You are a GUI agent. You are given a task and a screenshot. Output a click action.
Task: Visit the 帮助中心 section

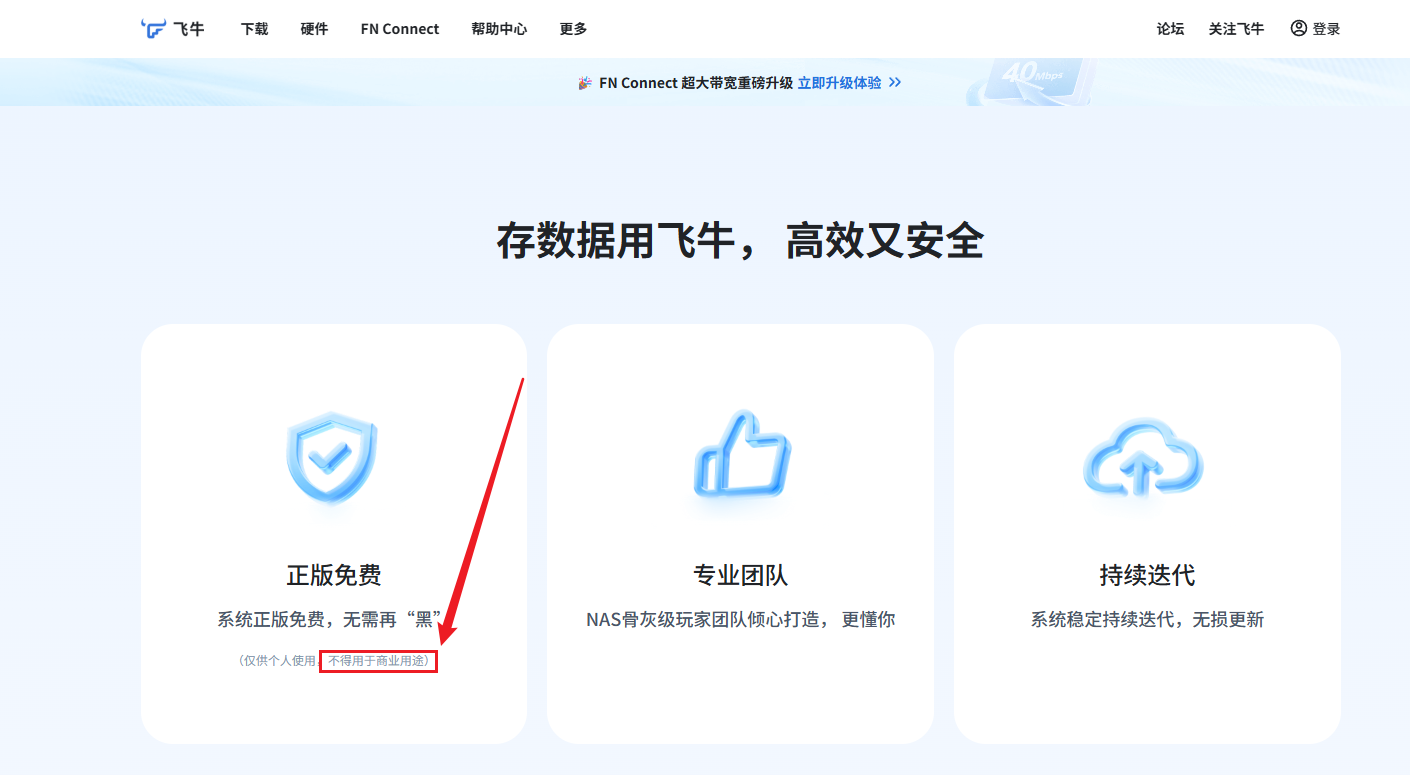[x=499, y=29]
